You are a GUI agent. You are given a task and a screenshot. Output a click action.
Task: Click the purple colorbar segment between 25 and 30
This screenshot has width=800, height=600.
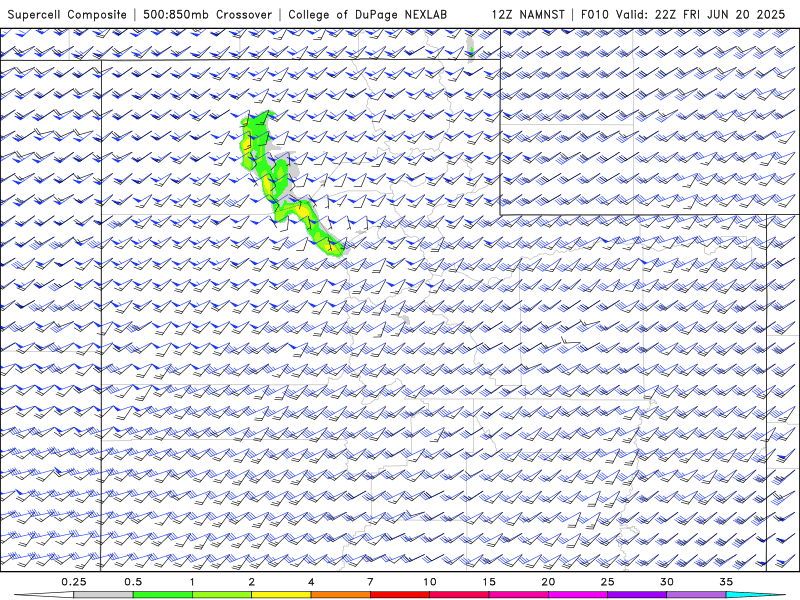pyautogui.click(x=637, y=595)
